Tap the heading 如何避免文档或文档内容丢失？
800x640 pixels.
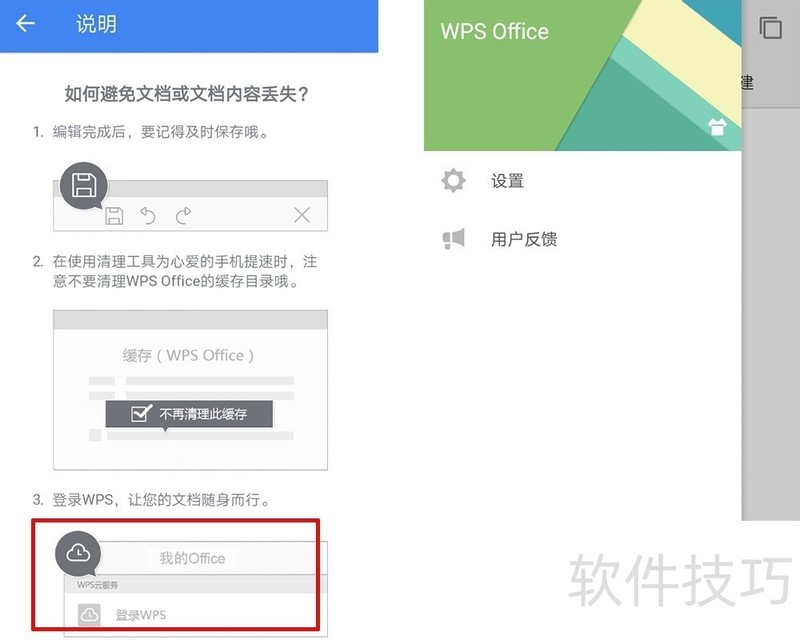(187, 94)
